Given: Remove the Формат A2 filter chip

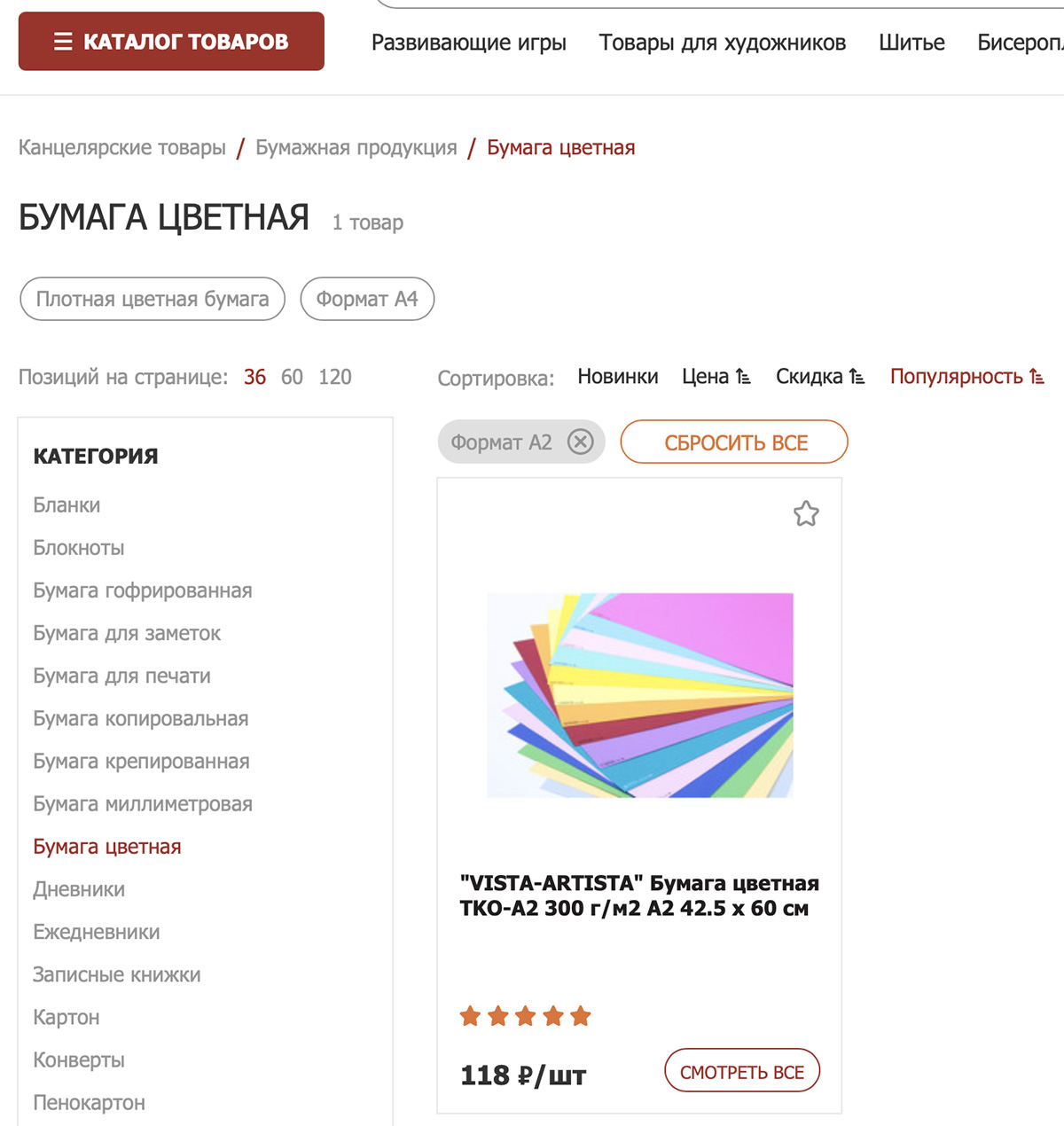Looking at the screenshot, I should (x=581, y=442).
